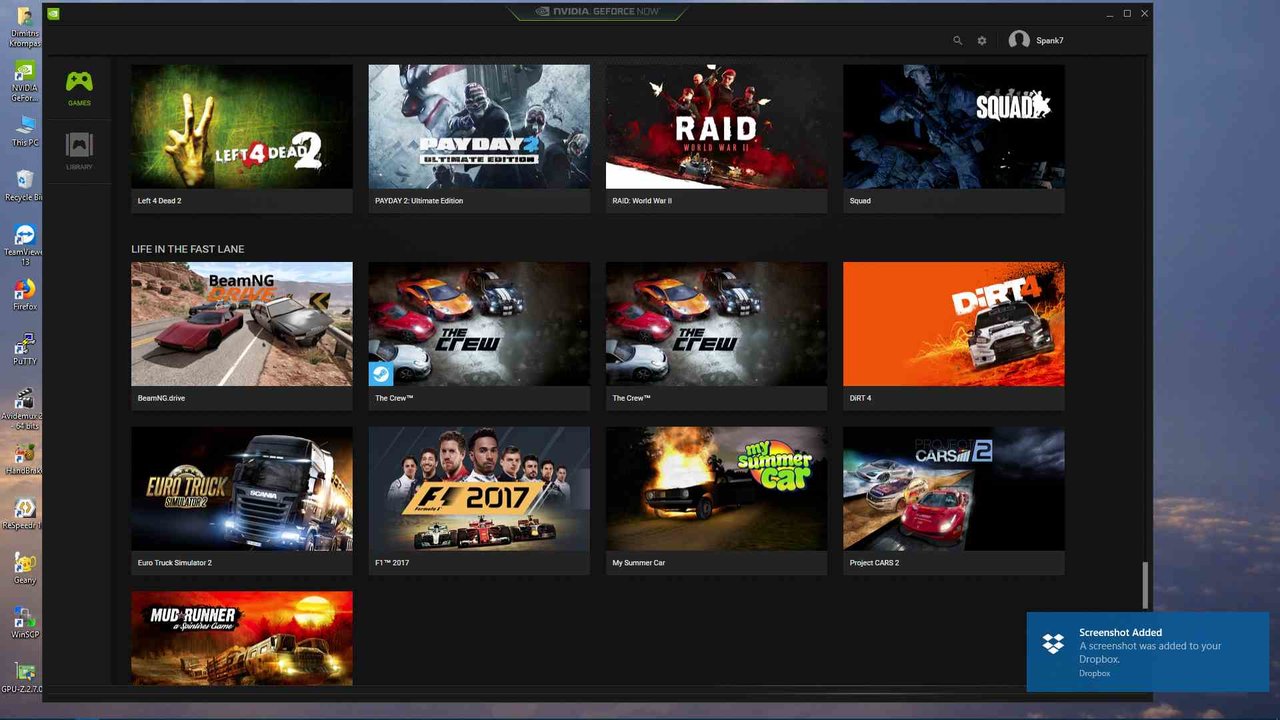The height and width of the screenshot is (720, 1280).
Task: Select the Geany desktop shortcut
Action: [x=25, y=569]
